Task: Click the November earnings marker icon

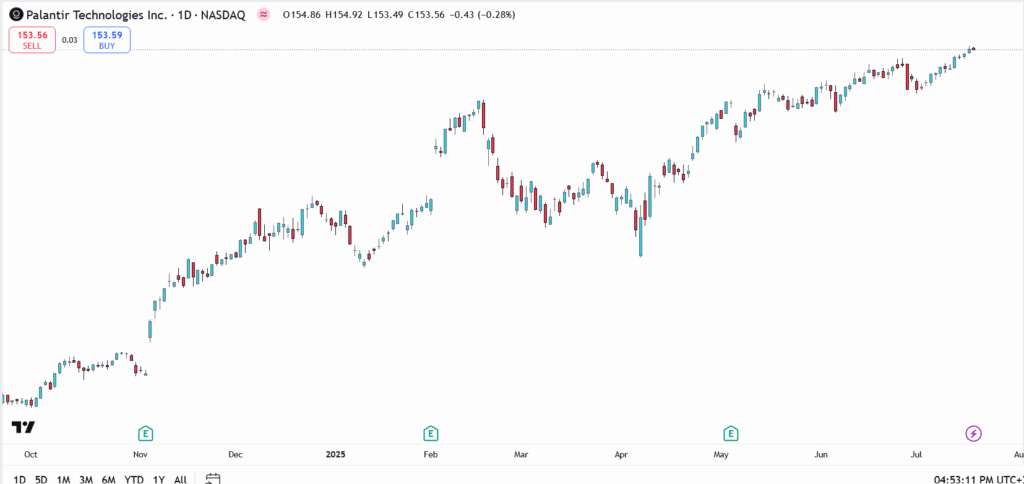Action: (x=146, y=433)
